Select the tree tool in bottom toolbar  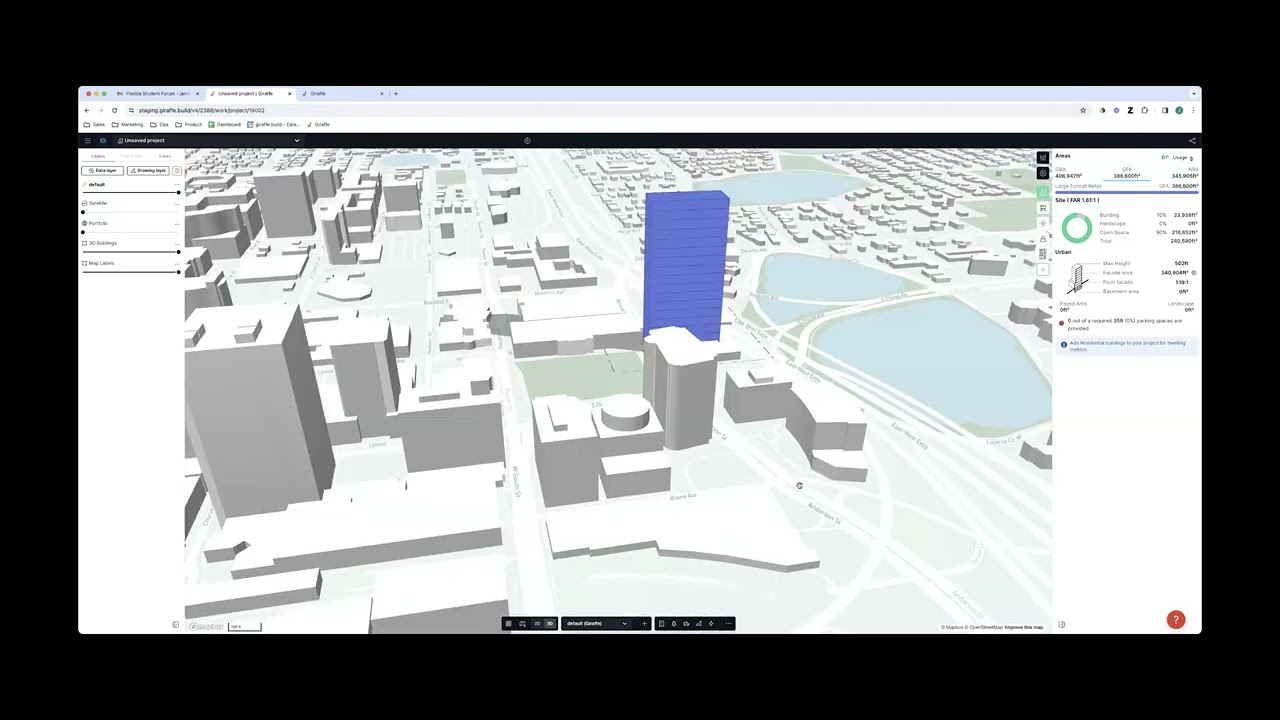click(674, 624)
